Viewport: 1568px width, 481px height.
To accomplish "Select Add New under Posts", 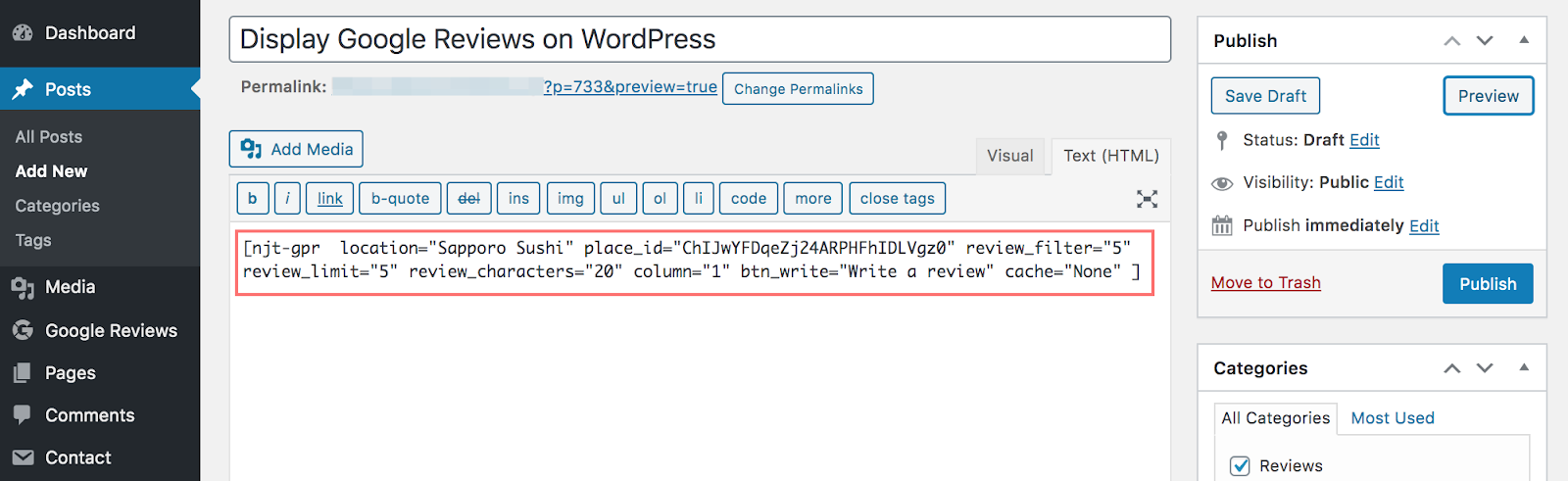I will [51, 171].
